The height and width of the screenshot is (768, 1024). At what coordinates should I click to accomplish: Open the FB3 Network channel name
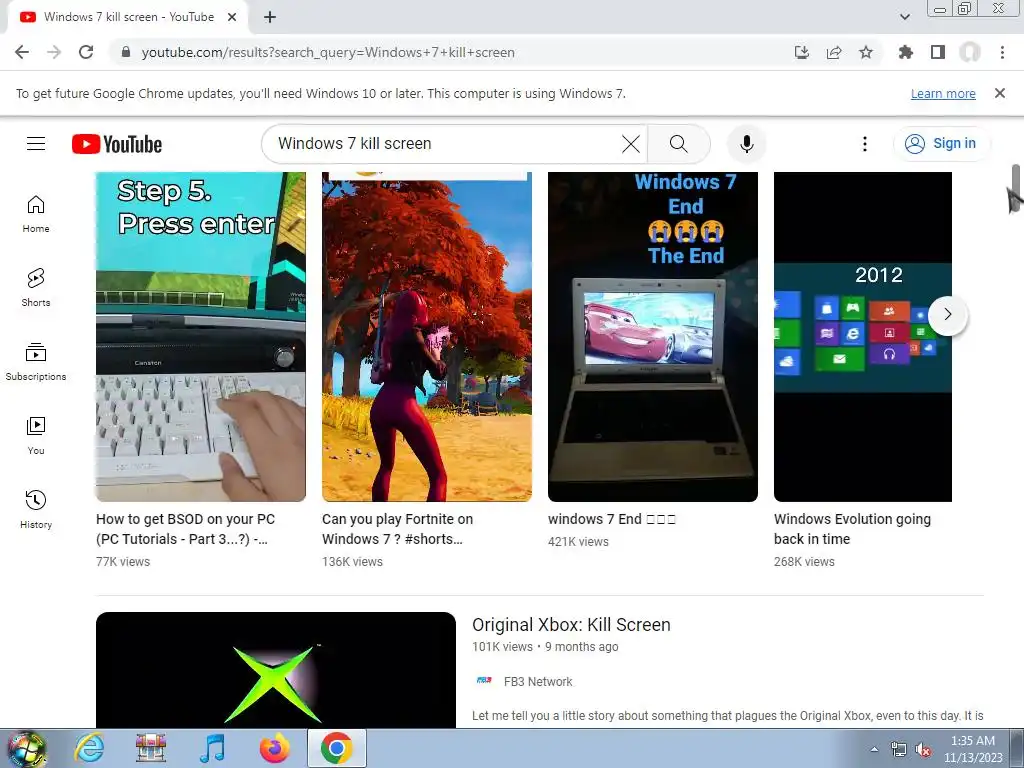pos(538,682)
